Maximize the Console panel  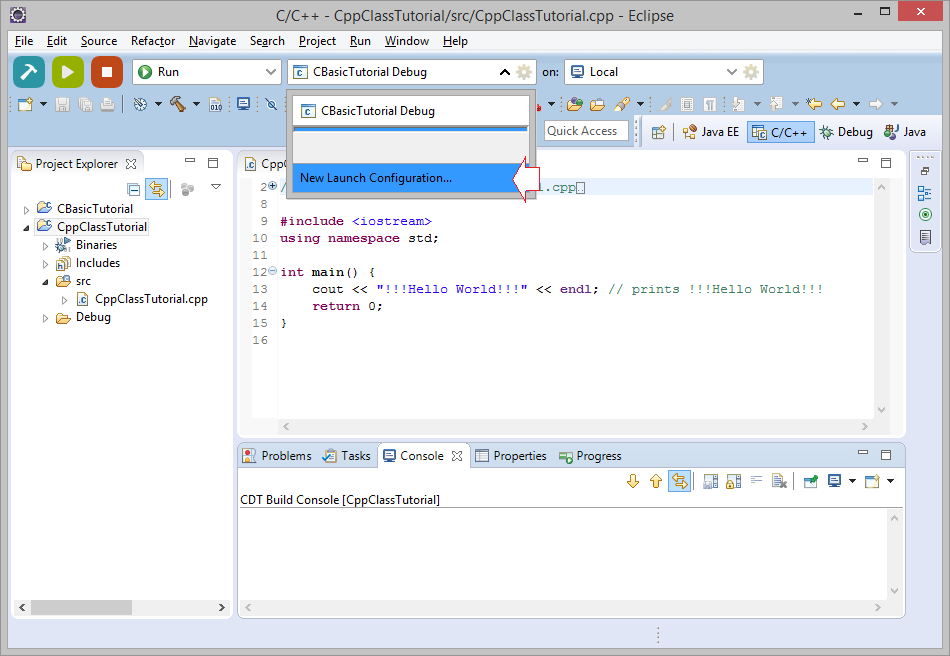886,455
